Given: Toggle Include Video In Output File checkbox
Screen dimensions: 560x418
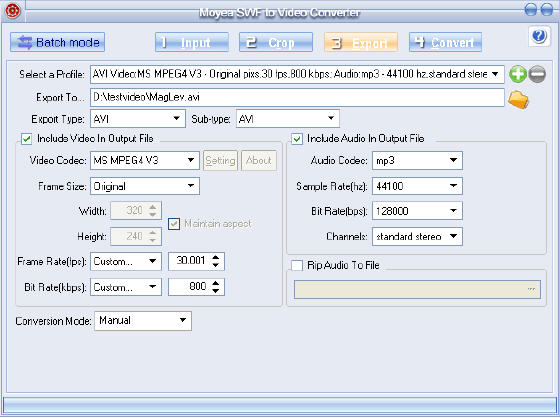Looking at the screenshot, I should pos(27,139).
